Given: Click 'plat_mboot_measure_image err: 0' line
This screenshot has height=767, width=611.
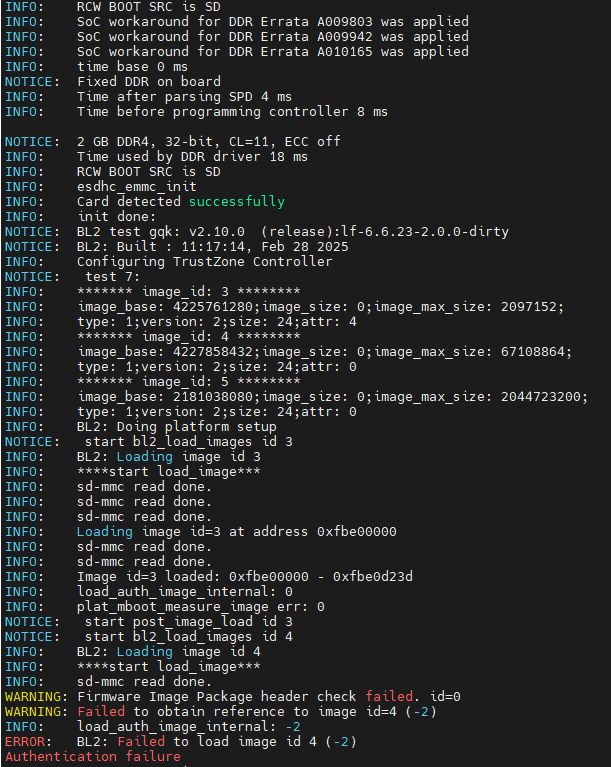Looking at the screenshot, I should [x=200, y=606].
